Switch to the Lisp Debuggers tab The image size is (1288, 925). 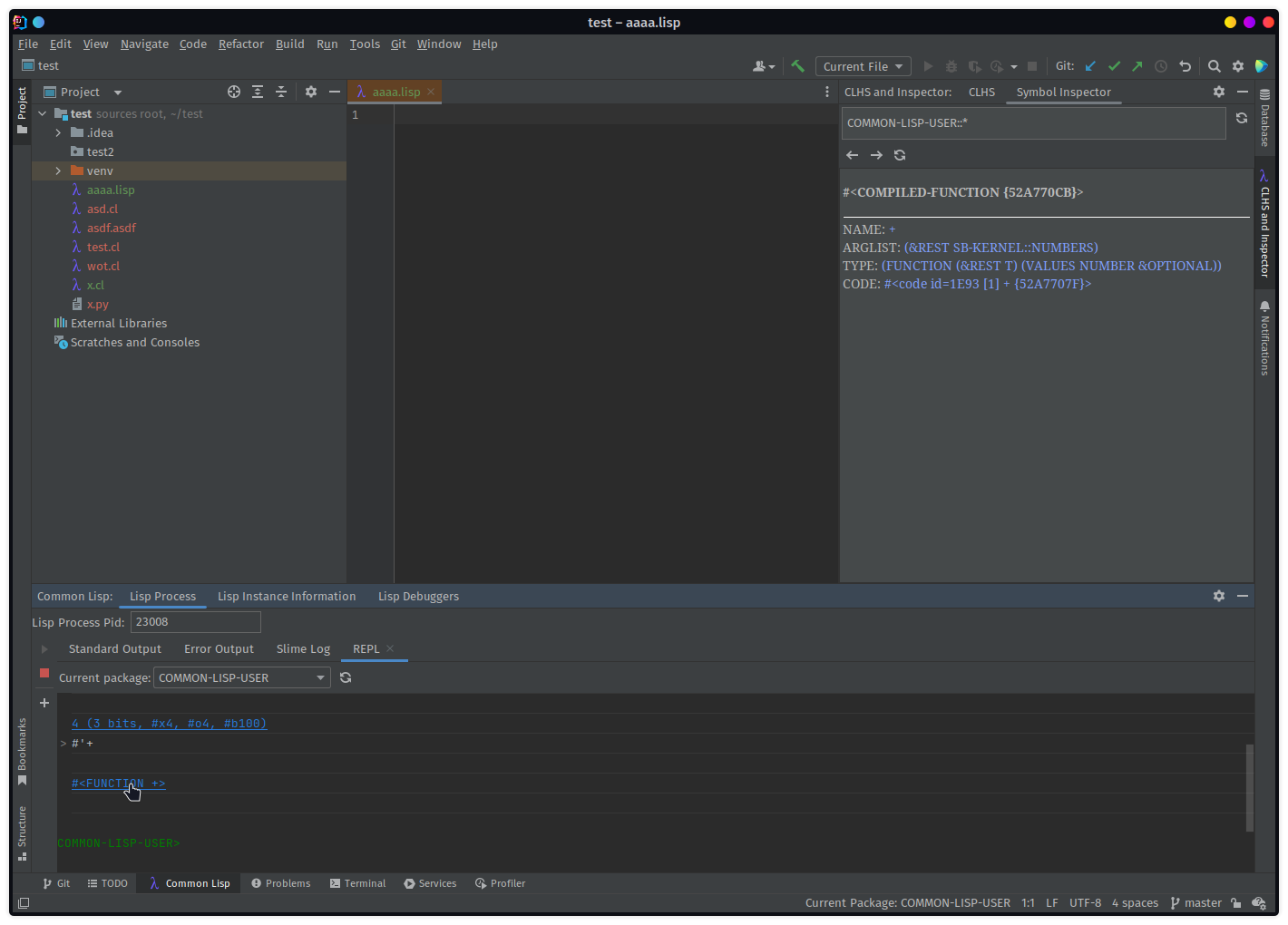(x=418, y=596)
